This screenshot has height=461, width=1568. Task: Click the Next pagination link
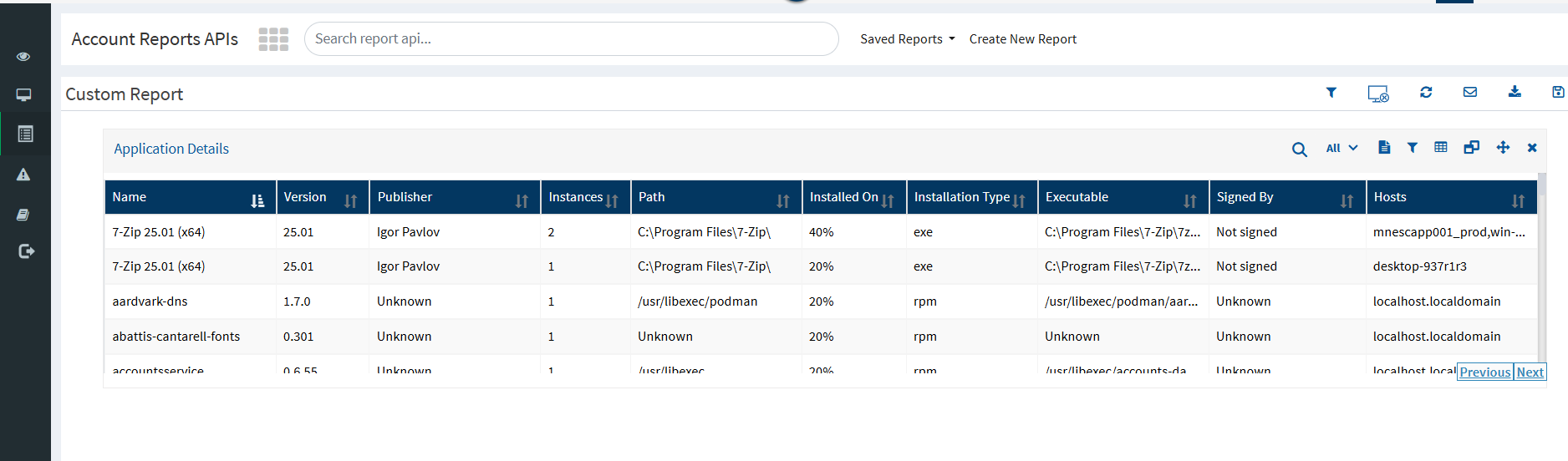coord(1530,372)
